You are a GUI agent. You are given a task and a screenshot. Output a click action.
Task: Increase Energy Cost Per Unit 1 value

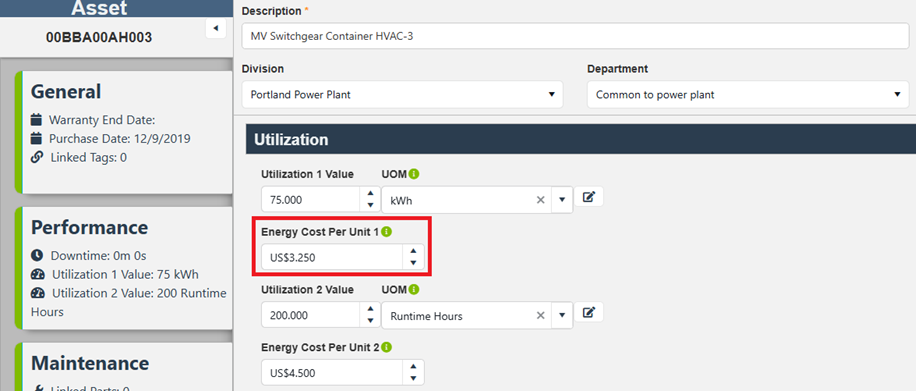[413, 251]
